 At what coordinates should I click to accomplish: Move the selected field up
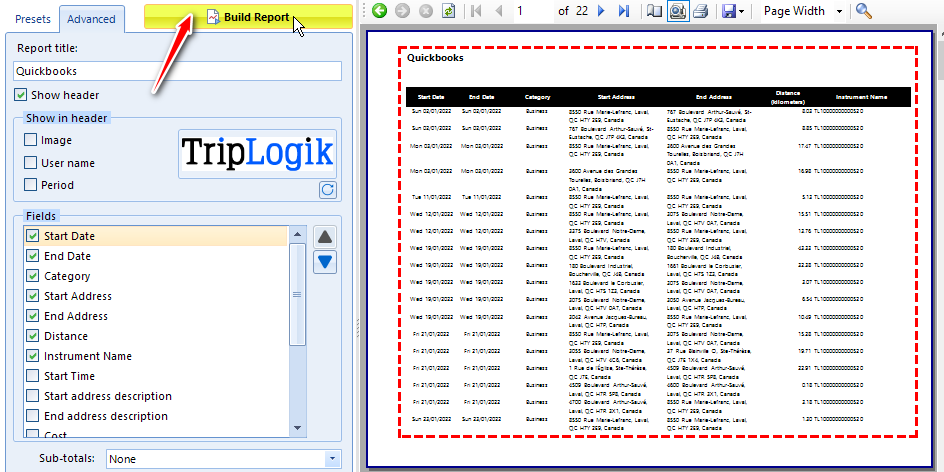pos(325,237)
